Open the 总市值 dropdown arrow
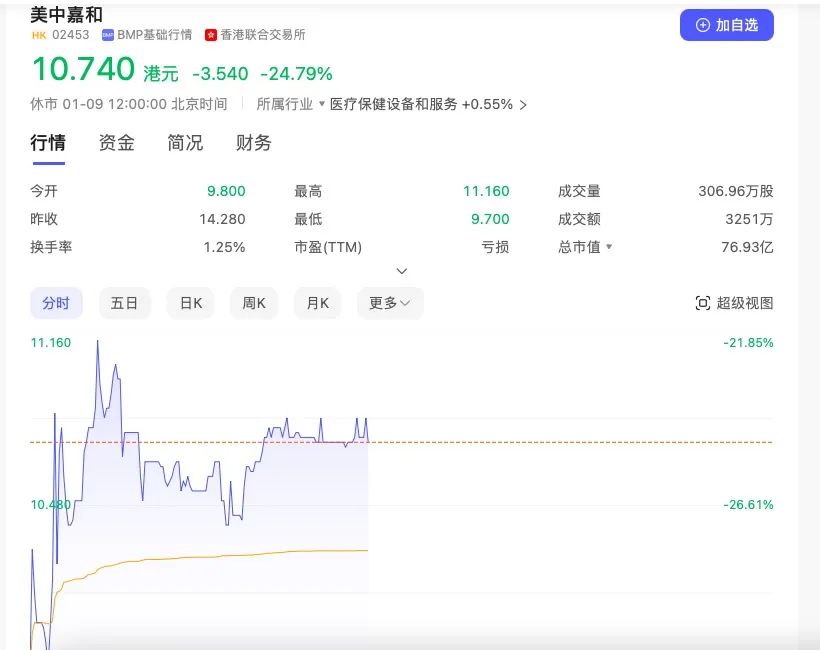 pyautogui.click(x=608, y=247)
